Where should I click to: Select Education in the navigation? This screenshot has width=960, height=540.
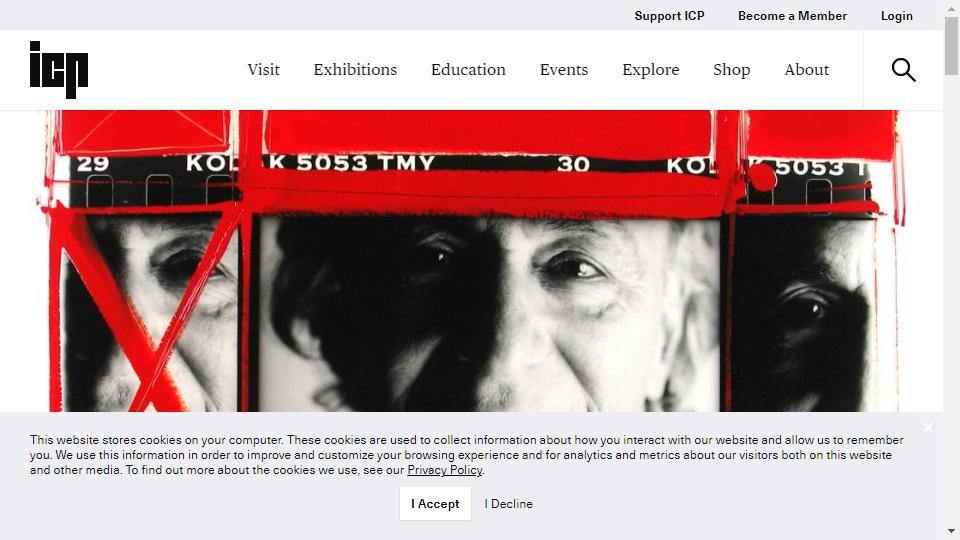(x=468, y=70)
